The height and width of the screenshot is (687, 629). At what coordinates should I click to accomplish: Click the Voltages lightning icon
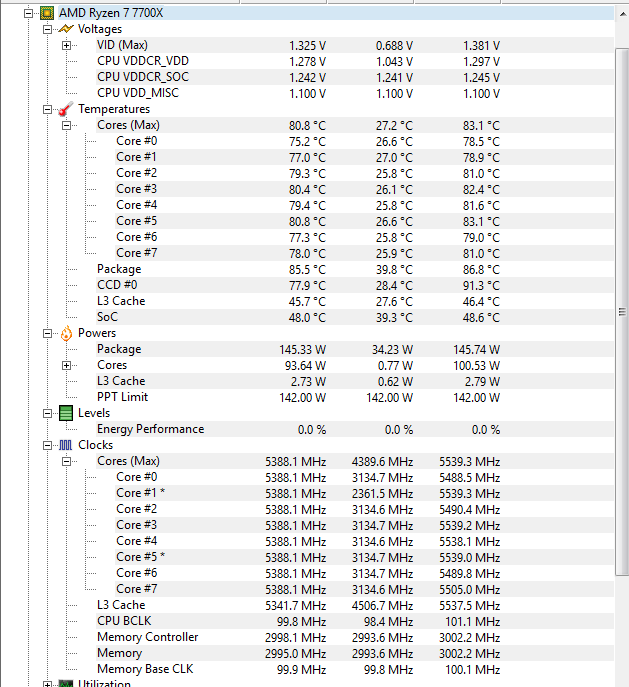[66, 29]
